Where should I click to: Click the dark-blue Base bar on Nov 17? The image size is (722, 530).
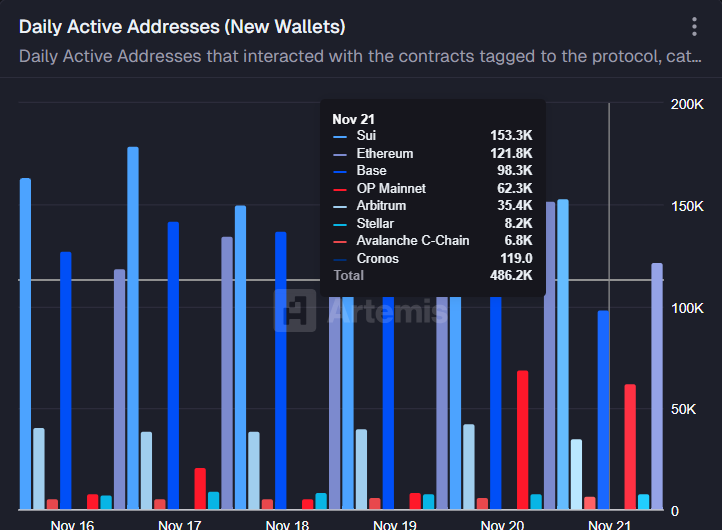click(x=173, y=366)
